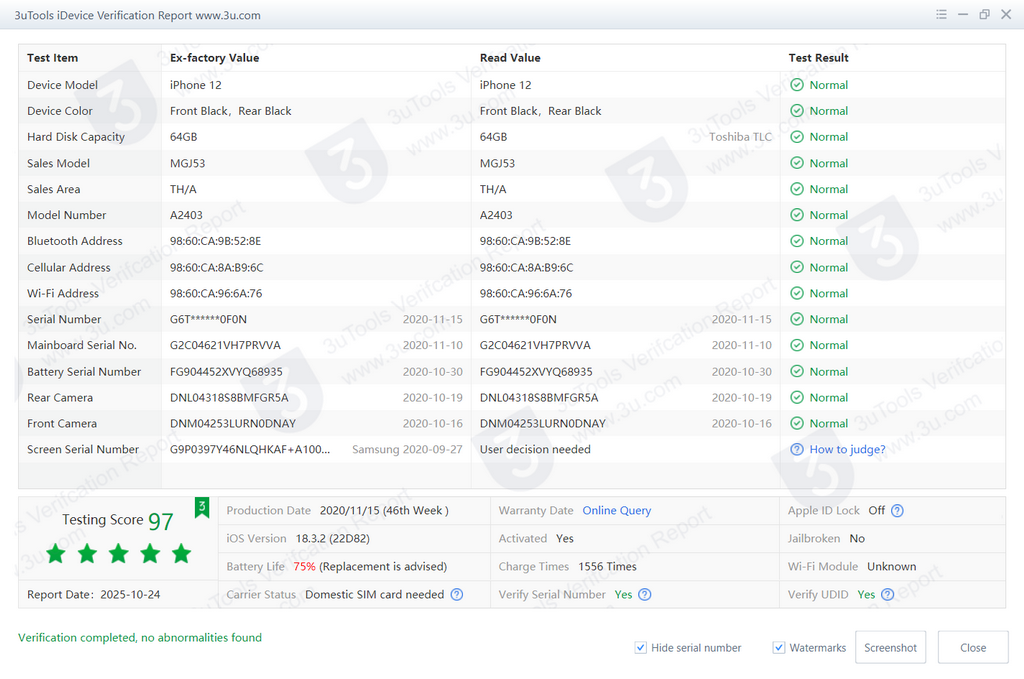This screenshot has width=1024, height=679.
Task: Click the Carrier Status help icon
Action: point(457,594)
